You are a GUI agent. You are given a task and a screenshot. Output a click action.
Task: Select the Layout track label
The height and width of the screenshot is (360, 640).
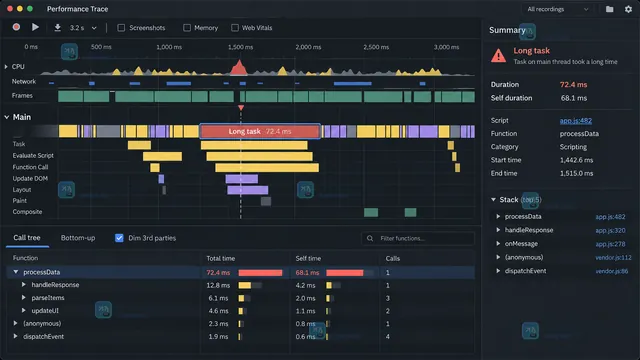coord(22,190)
